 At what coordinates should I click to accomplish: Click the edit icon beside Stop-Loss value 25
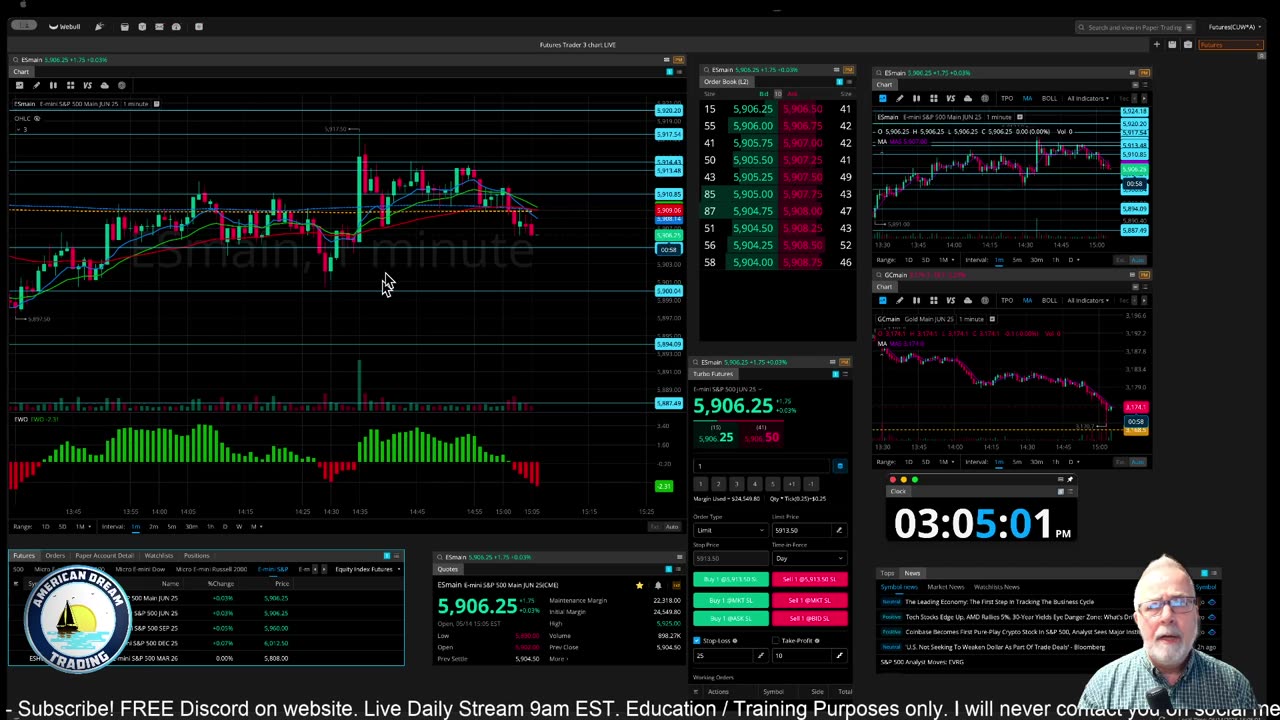[760, 656]
